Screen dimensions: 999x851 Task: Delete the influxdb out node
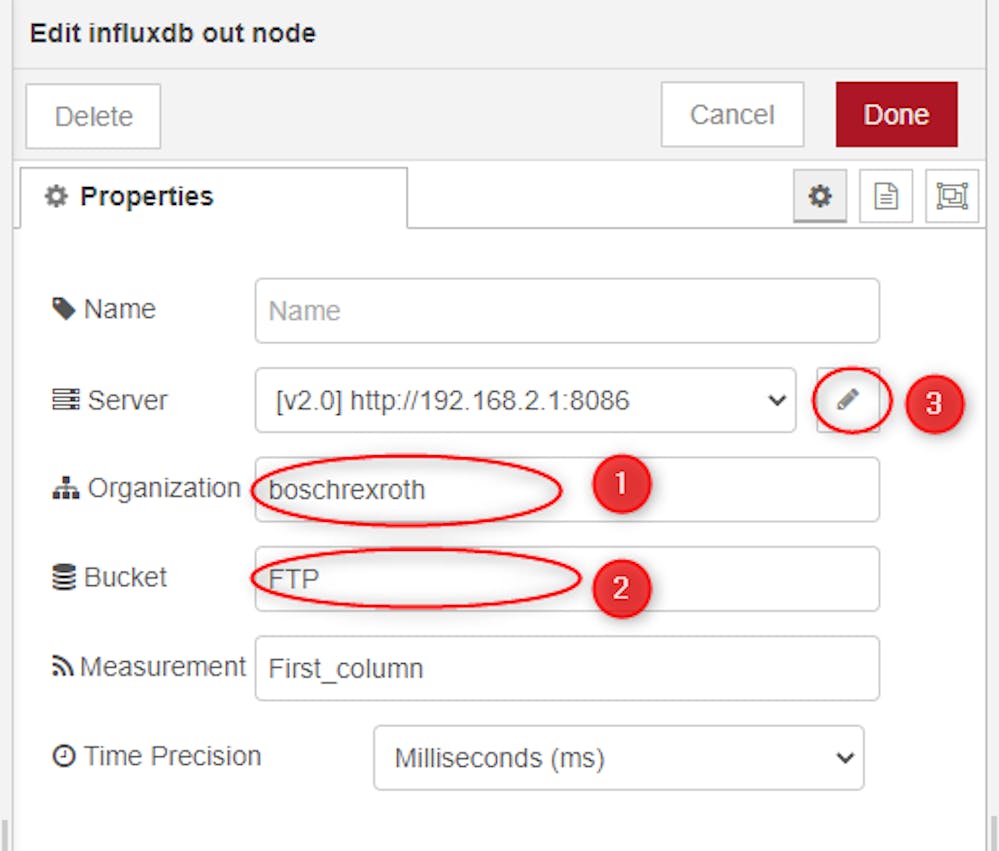coord(93,117)
